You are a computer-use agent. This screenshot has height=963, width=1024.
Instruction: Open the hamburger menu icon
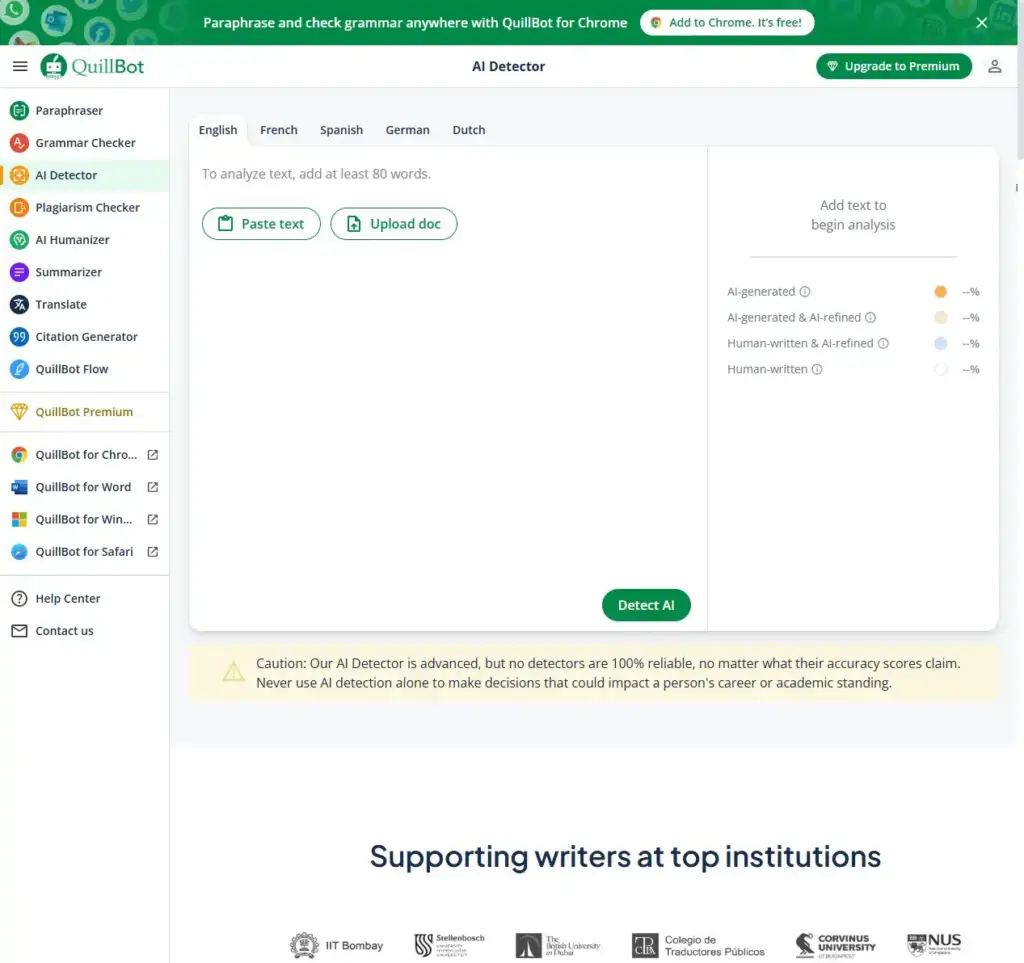[20, 66]
